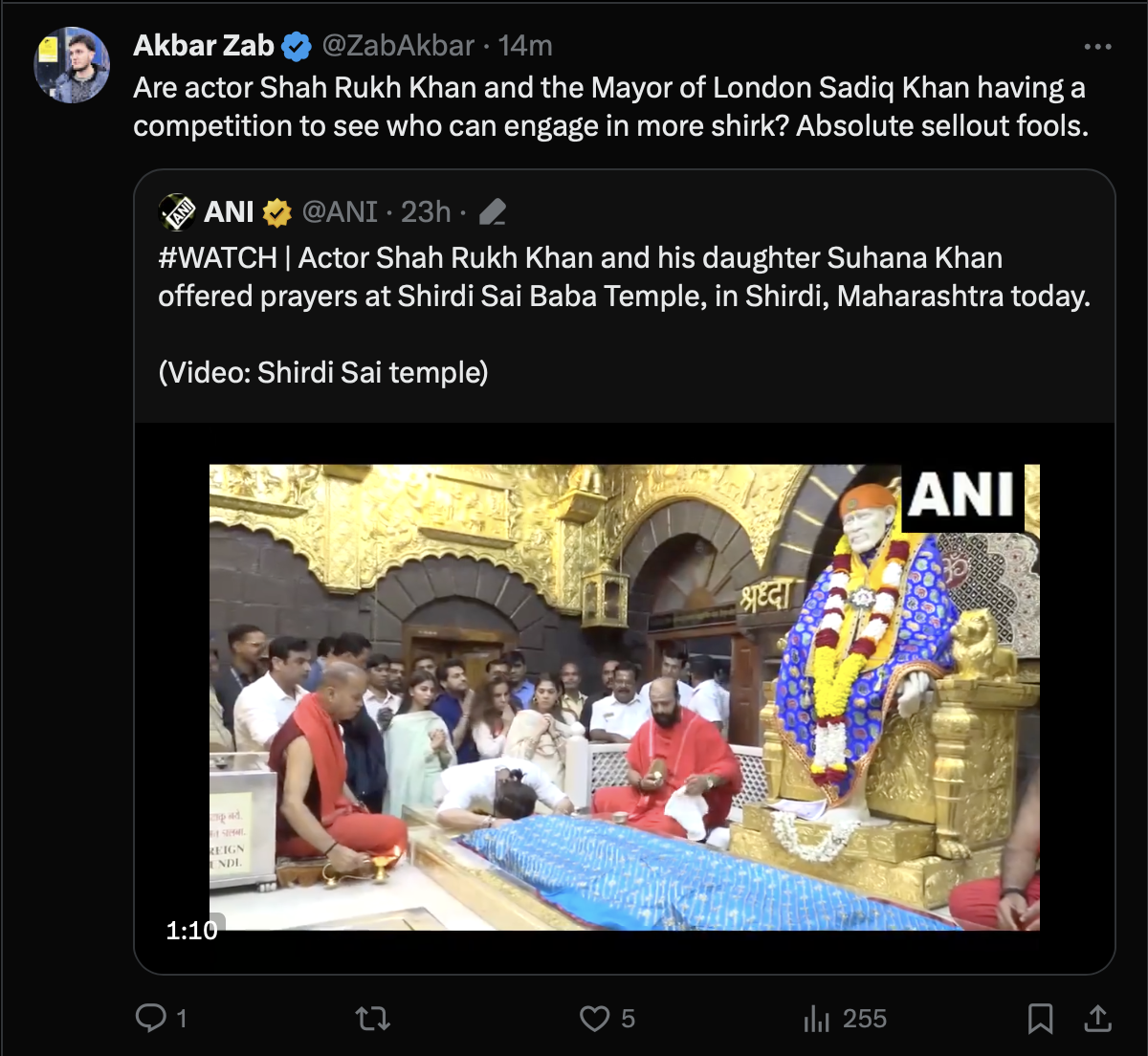Click Akbar Zab's blue verified badge
Viewport: 1148px width, 1056px height.
click(297, 46)
